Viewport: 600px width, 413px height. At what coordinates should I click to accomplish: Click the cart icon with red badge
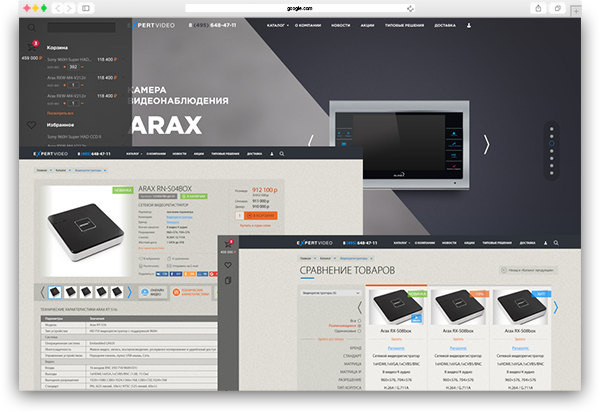31,48
